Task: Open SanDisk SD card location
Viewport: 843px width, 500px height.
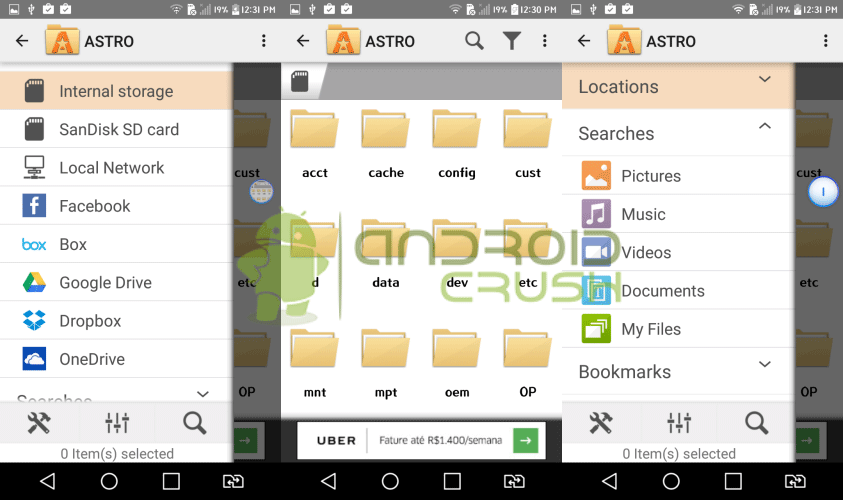Action: click(116, 129)
